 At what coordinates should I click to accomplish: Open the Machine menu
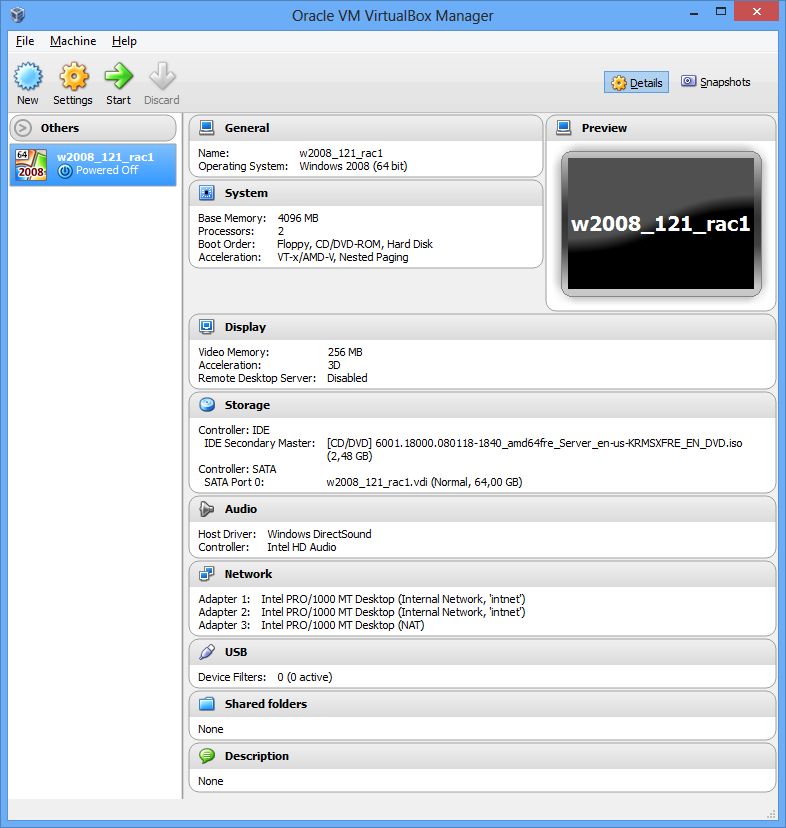tap(73, 41)
